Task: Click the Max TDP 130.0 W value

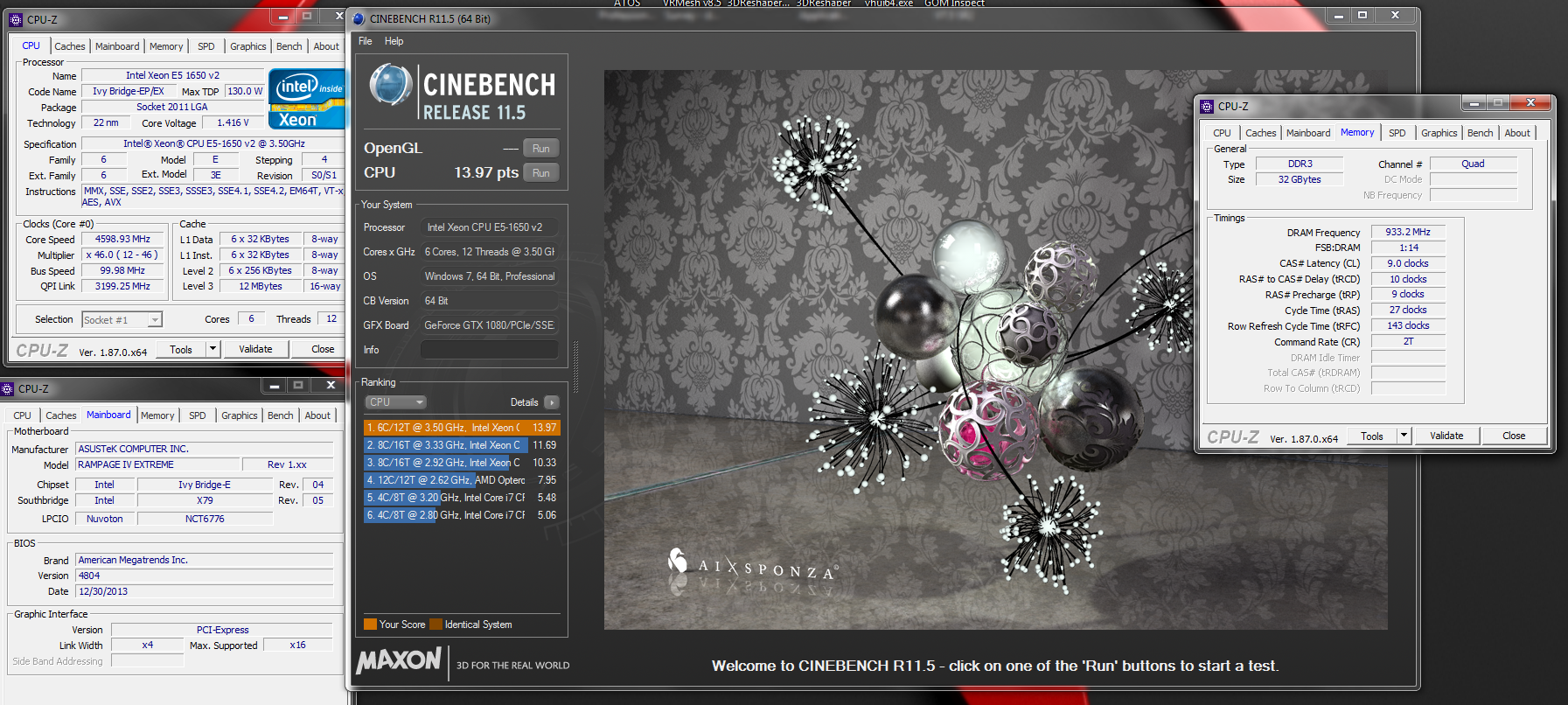Action: (244, 91)
